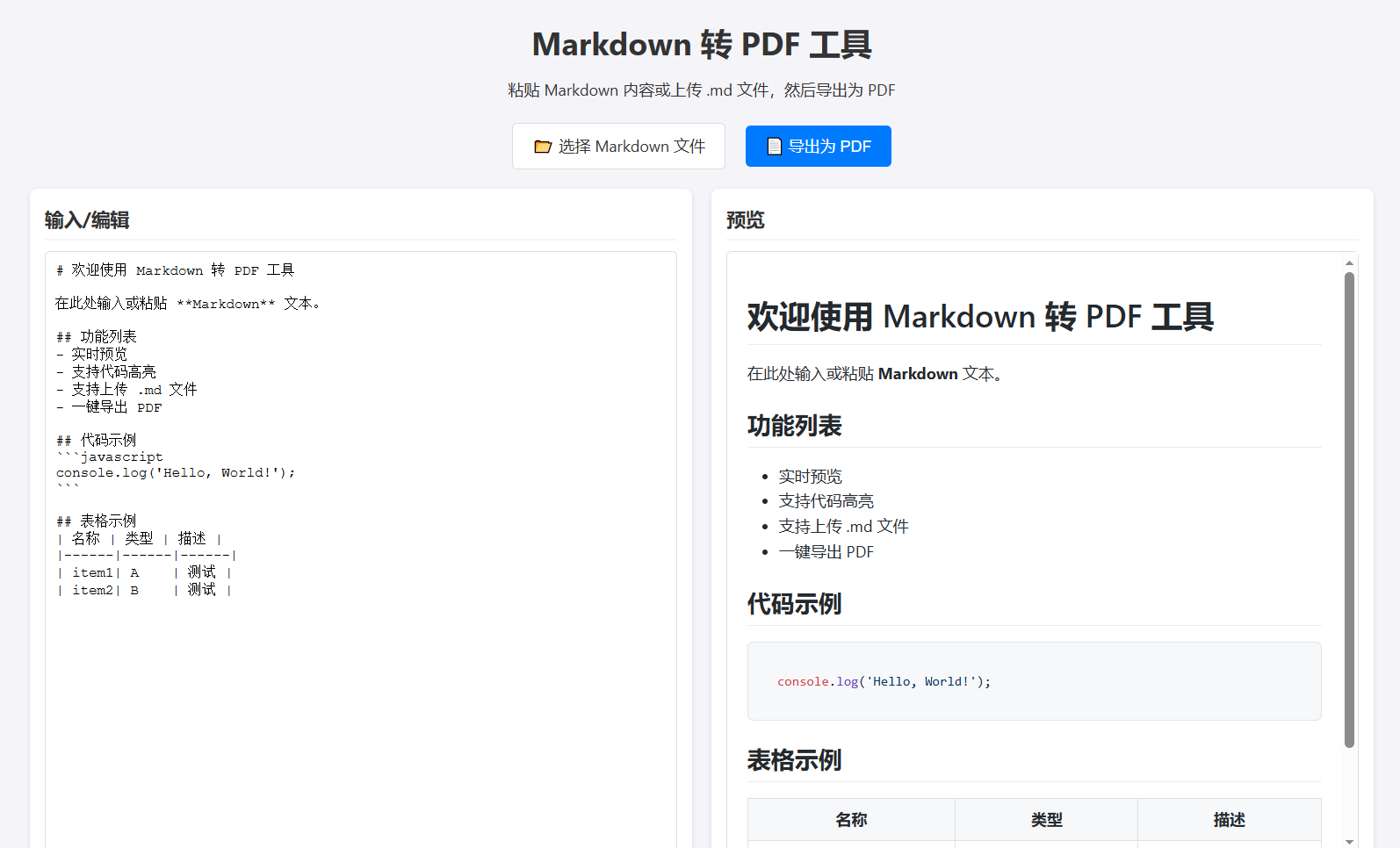
Task: Click the highlighted code block in the preview
Action: (1034, 681)
